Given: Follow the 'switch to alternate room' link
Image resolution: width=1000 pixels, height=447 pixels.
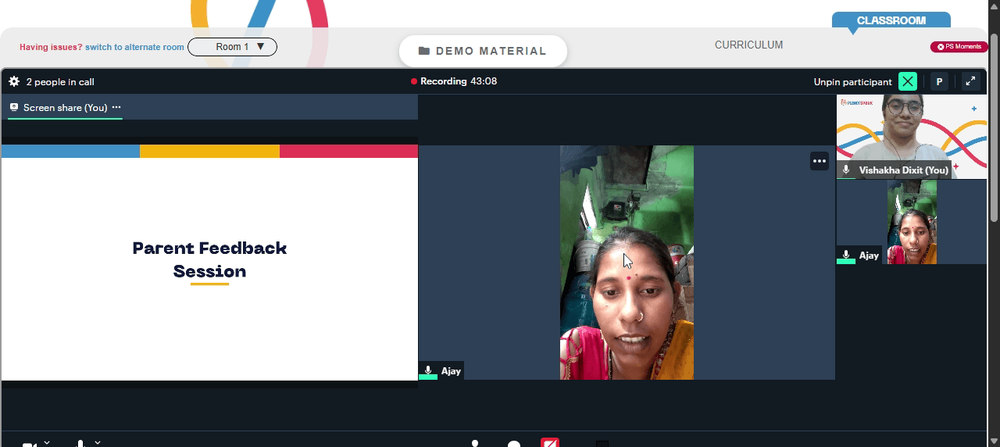Looking at the screenshot, I should 135,47.
